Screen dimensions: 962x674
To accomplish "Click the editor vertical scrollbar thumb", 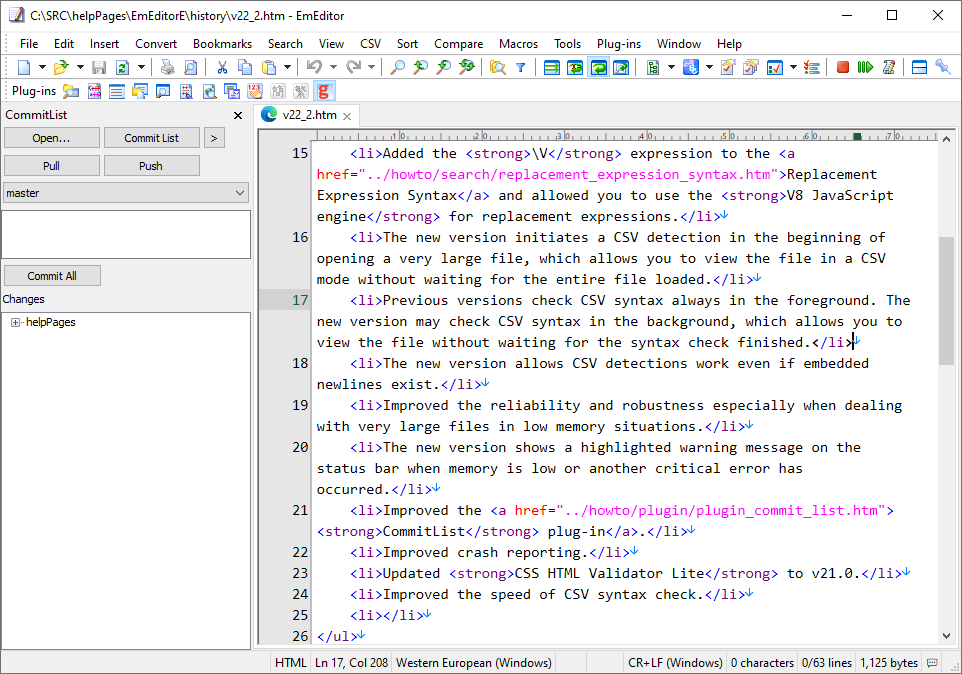I will pos(946,301).
